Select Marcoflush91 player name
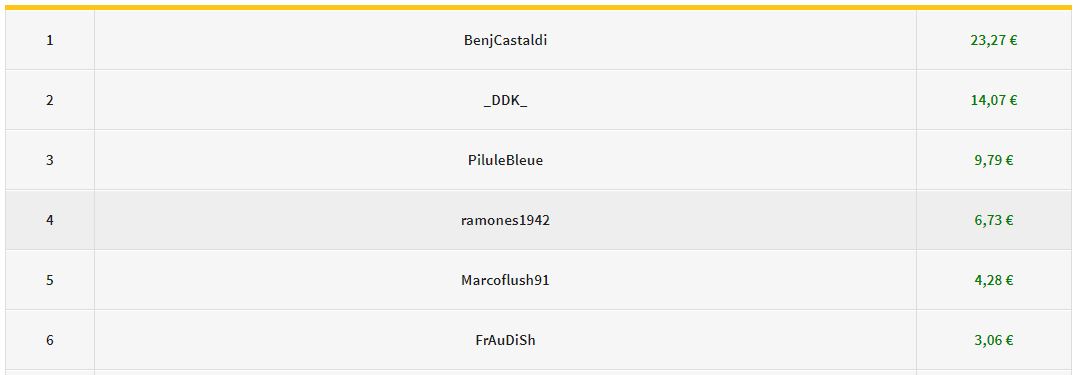The width and height of the screenshot is (1076, 375). pyautogui.click(x=505, y=280)
